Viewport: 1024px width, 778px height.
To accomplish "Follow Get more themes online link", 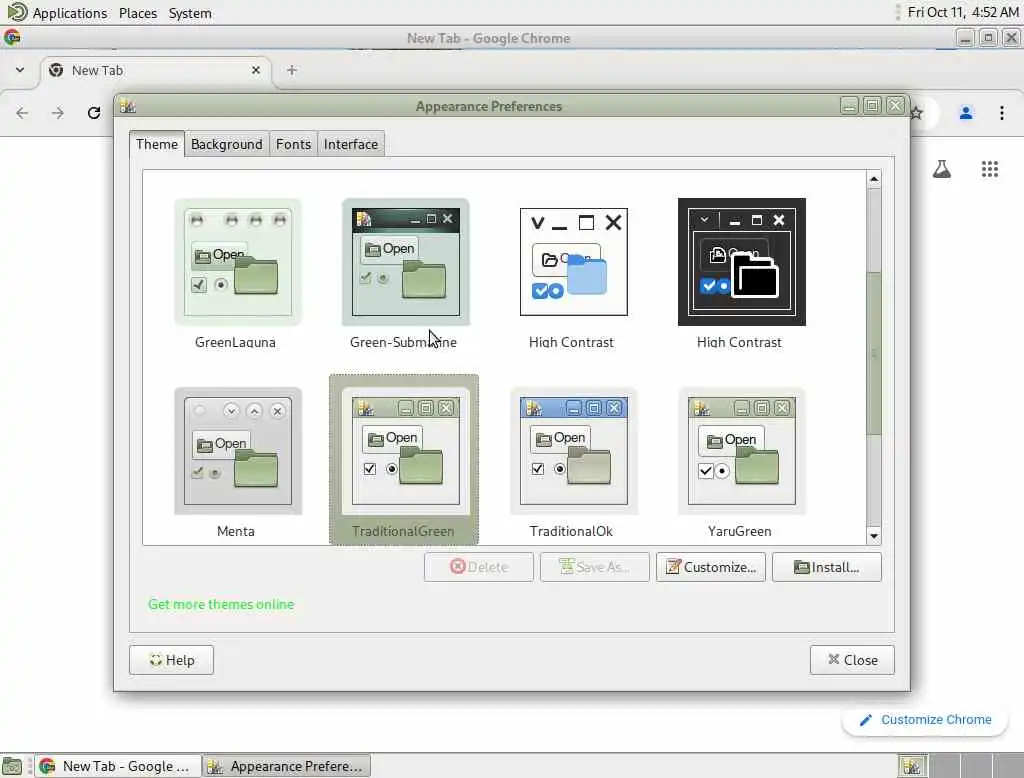I will pos(221,604).
